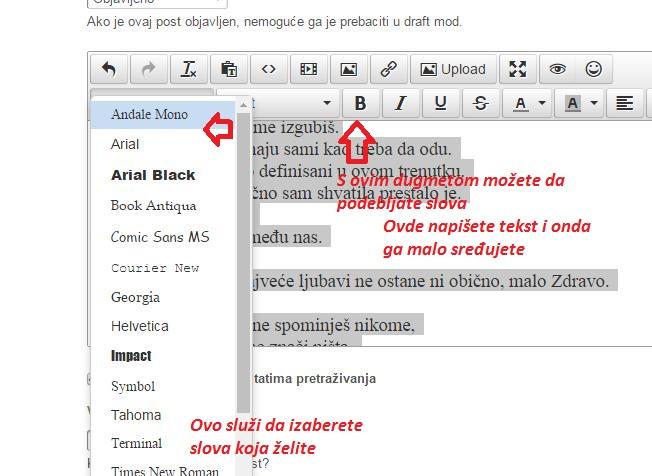Toggle italic formatting button
The width and height of the screenshot is (652, 476).
[x=401, y=103]
